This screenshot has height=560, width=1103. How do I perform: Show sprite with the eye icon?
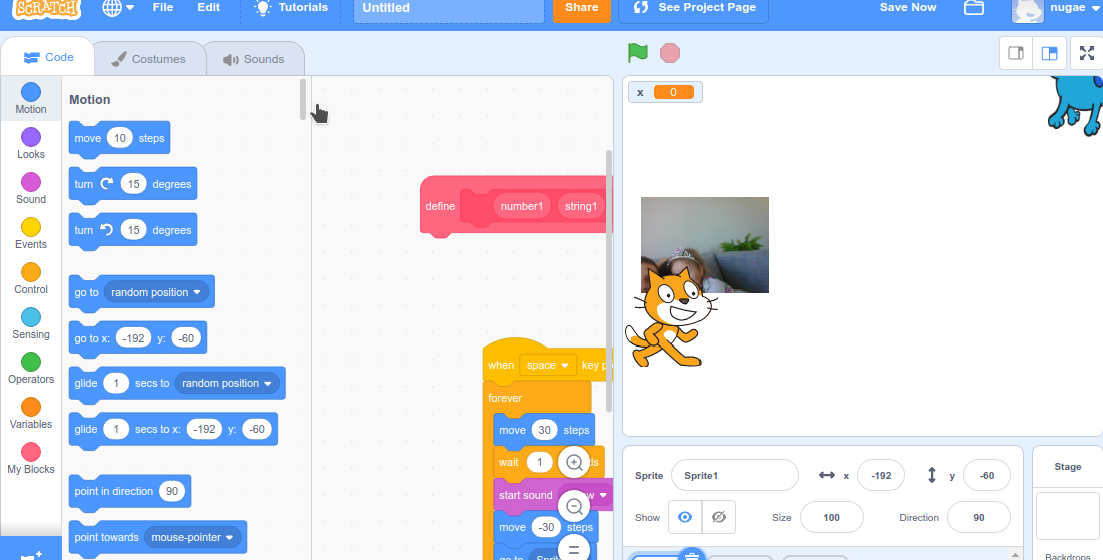click(684, 517)
